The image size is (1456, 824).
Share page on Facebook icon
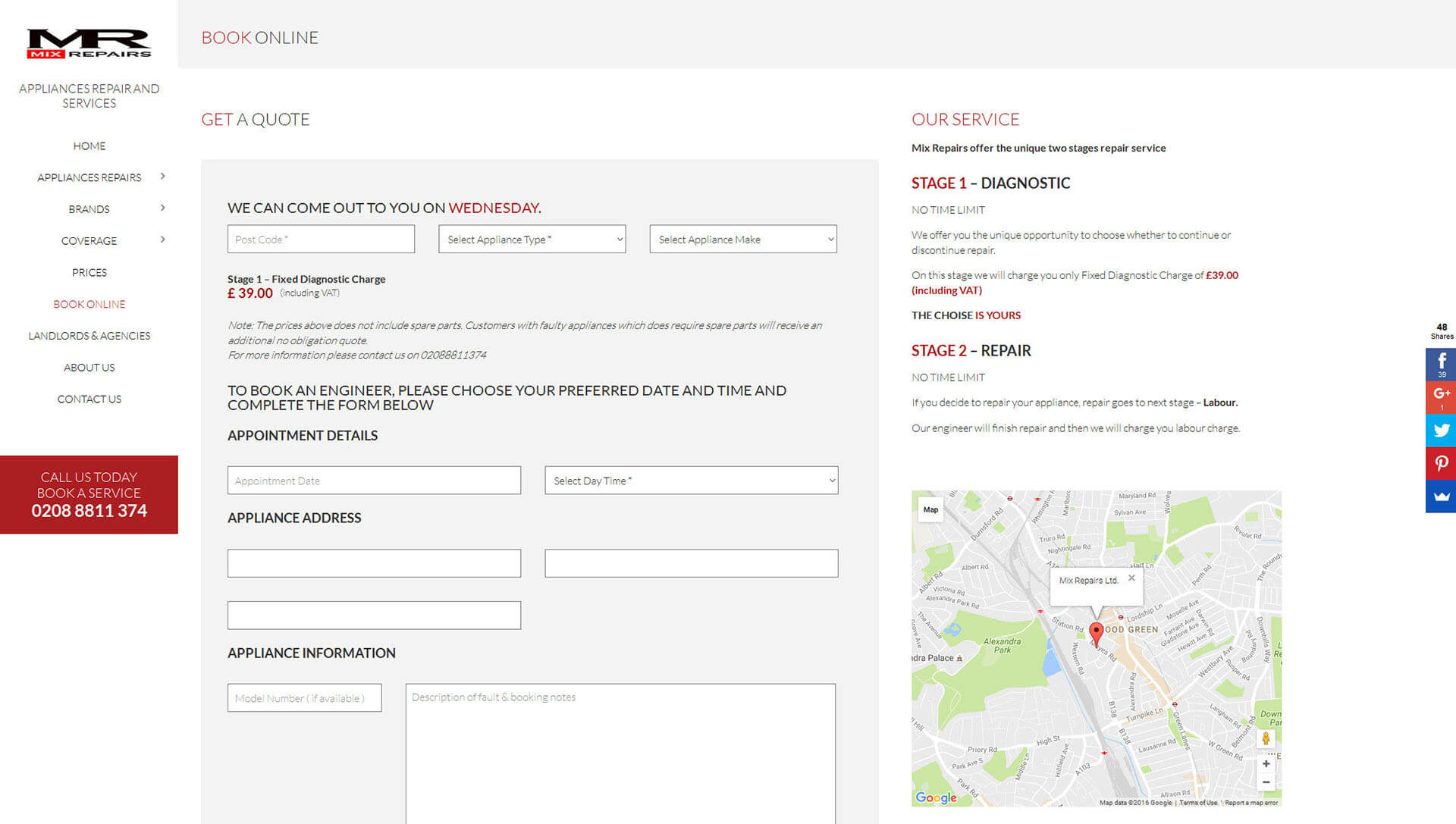[x=1441, y=364]
